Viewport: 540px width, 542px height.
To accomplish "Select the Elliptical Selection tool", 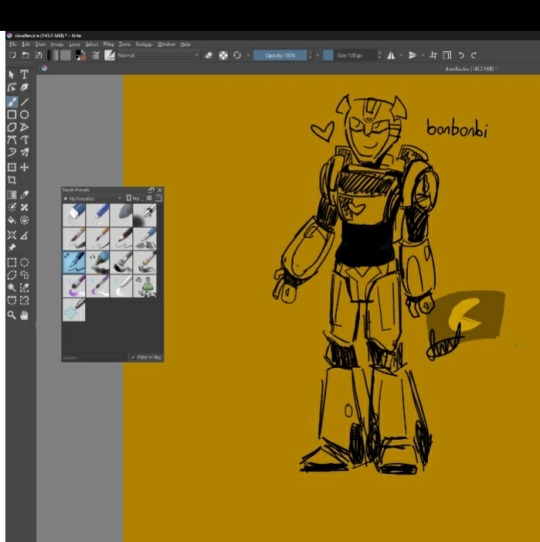I will point(24,262).
